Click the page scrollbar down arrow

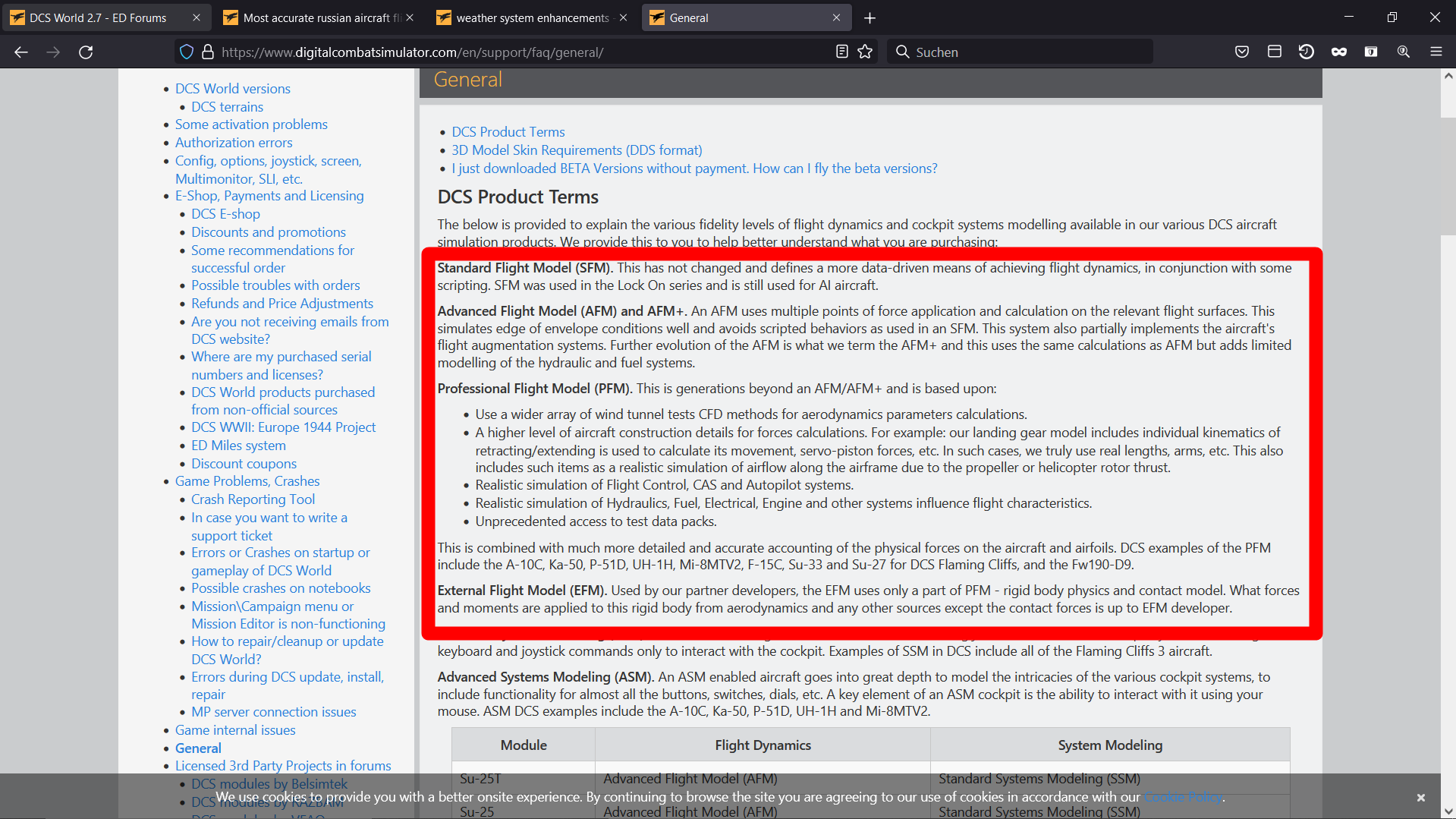(1448, 811)
